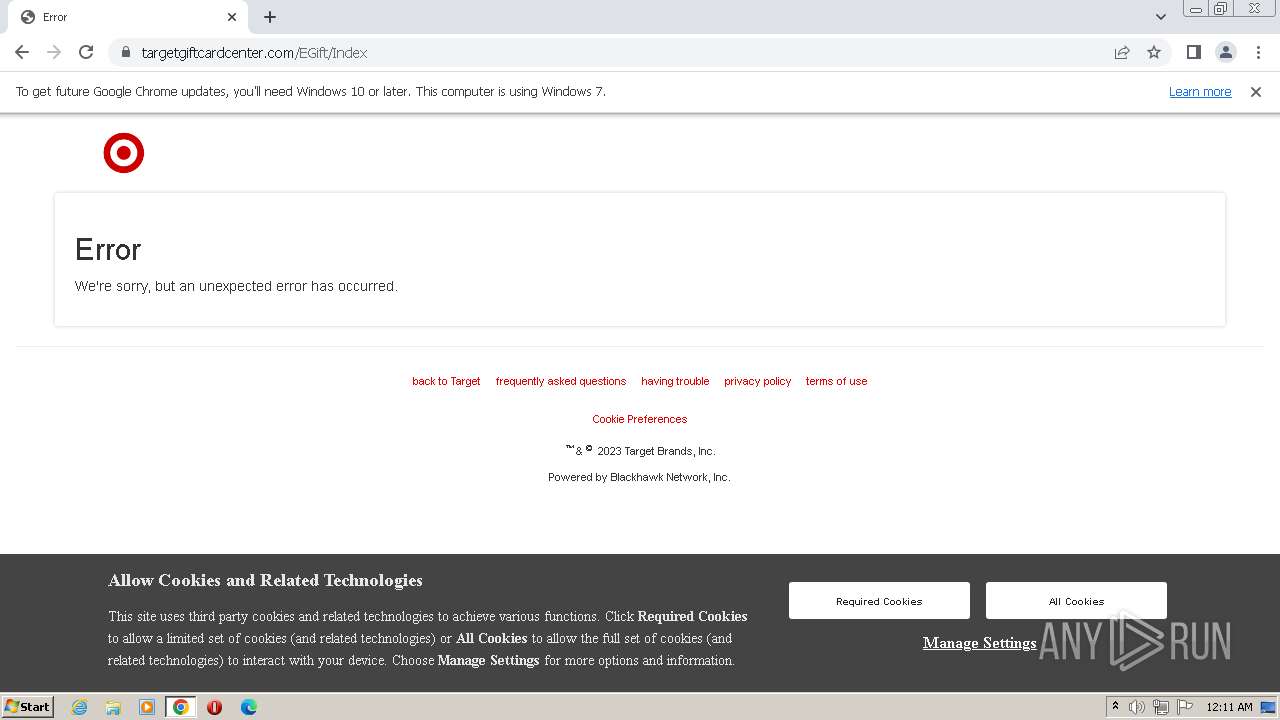The height and width of the screenshot is (720, 1280).
Task: Open Microsoft Edge taskbar icon
Action: tap(249, 707)
